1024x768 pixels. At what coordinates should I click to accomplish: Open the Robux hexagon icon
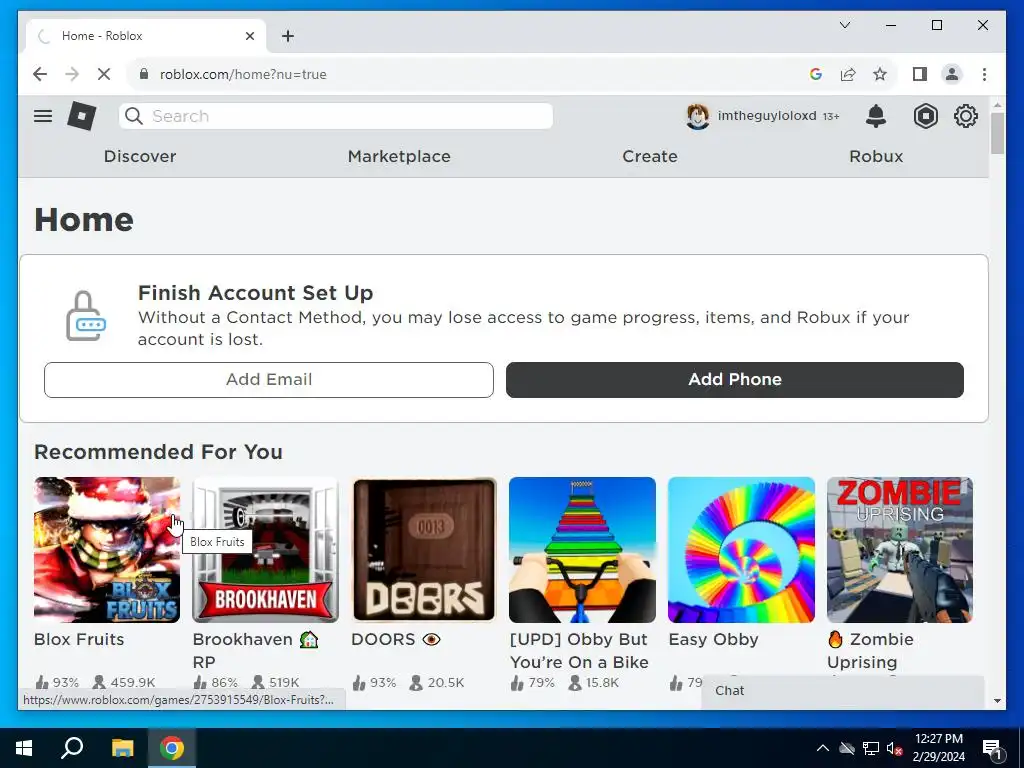(x=925, y=116)
